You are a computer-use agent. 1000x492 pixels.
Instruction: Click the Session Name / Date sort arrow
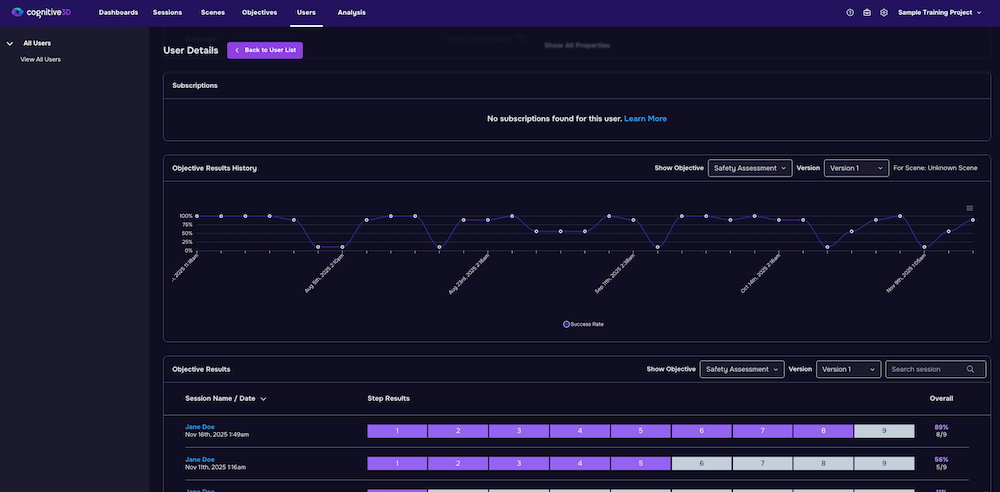263,398
